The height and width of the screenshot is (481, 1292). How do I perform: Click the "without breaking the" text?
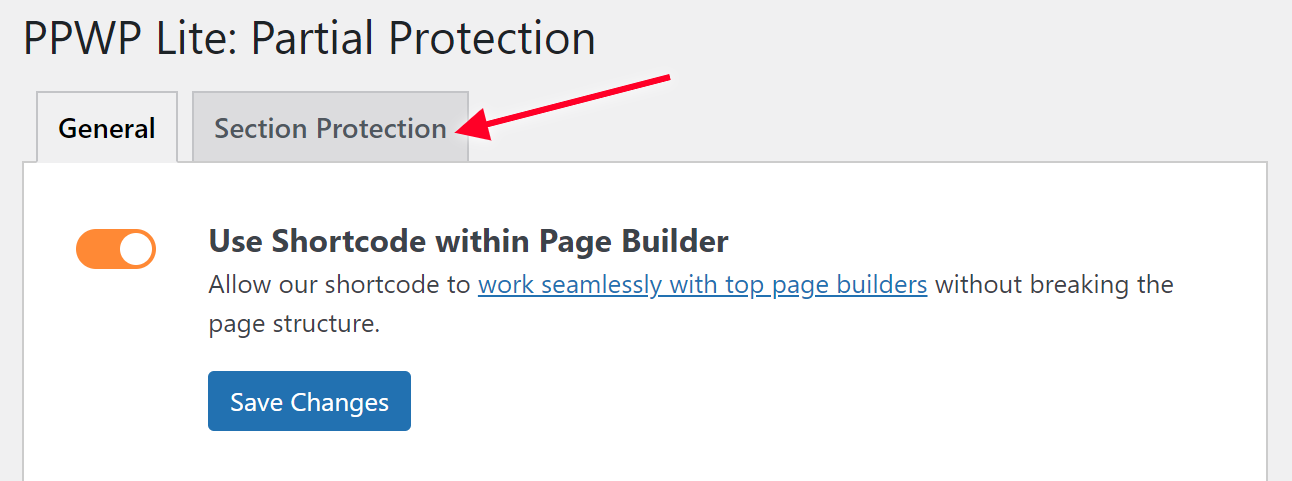click(1054, 285)
